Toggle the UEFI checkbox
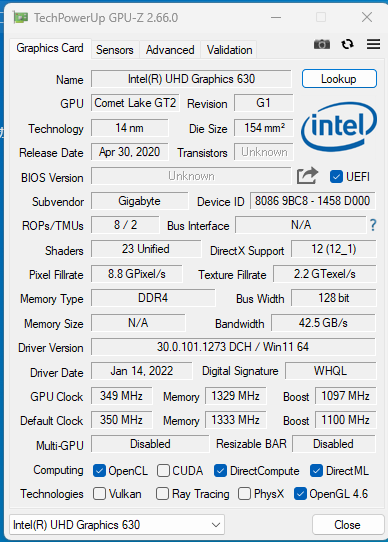 pos(336,177)
